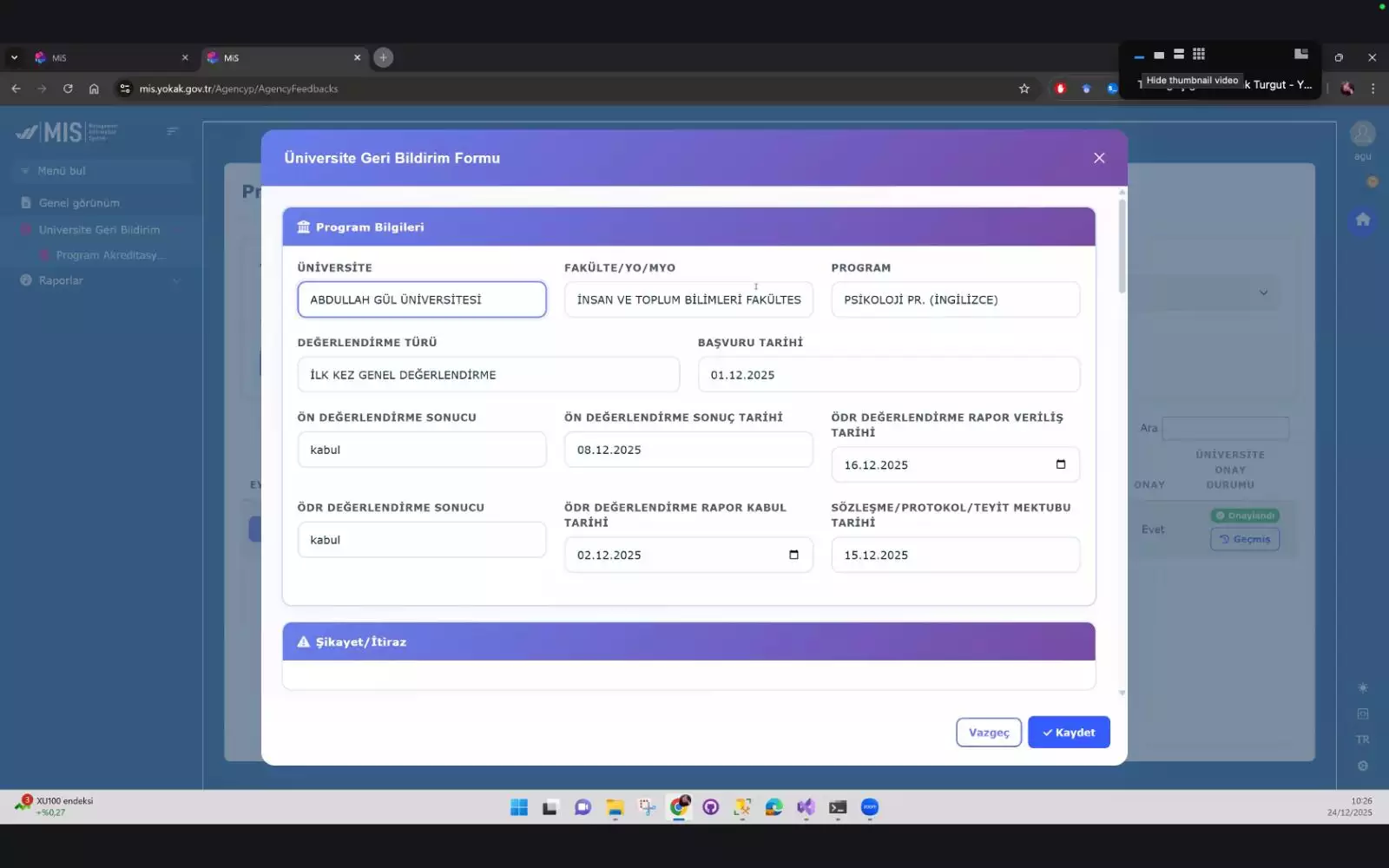Screen dimensions: 1389x868
Task: Open File Explorer from taskbar
Action: [615, 807]
